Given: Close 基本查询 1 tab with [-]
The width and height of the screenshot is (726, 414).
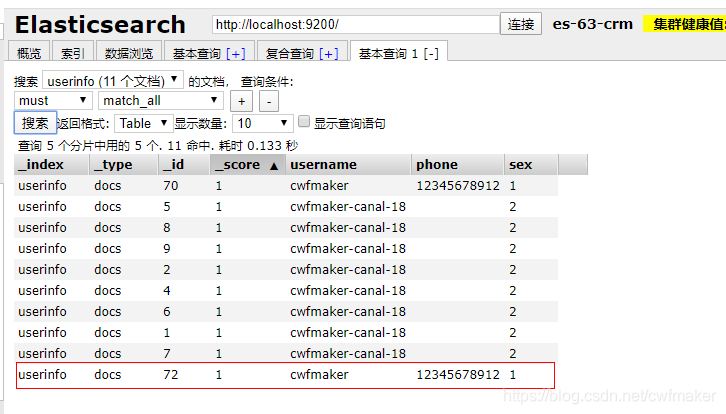Looking at the screenshot, I should click(x=431, y=54).
